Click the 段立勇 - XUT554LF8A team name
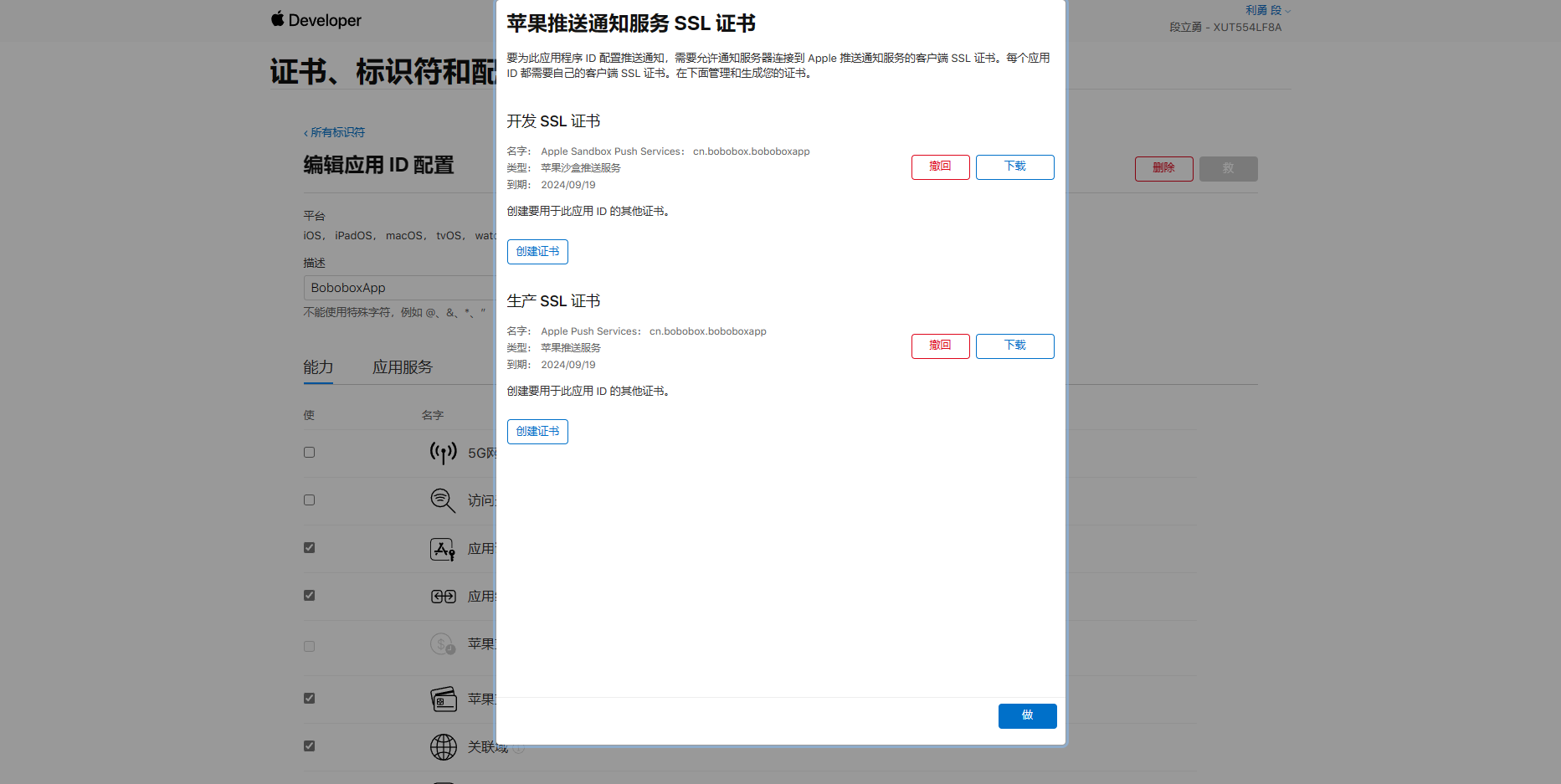The image size is (1561, 784). point(1225,27)
